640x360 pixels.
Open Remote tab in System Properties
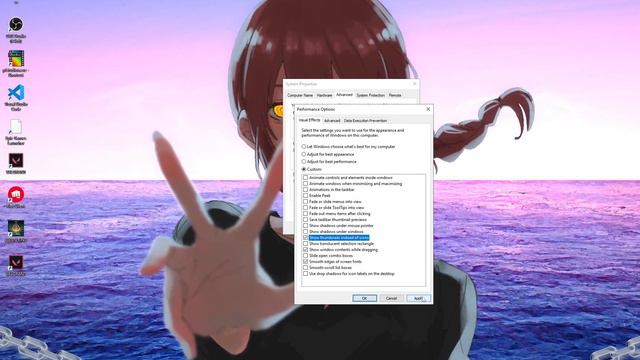pyautogui.click(x=395, y=95)
